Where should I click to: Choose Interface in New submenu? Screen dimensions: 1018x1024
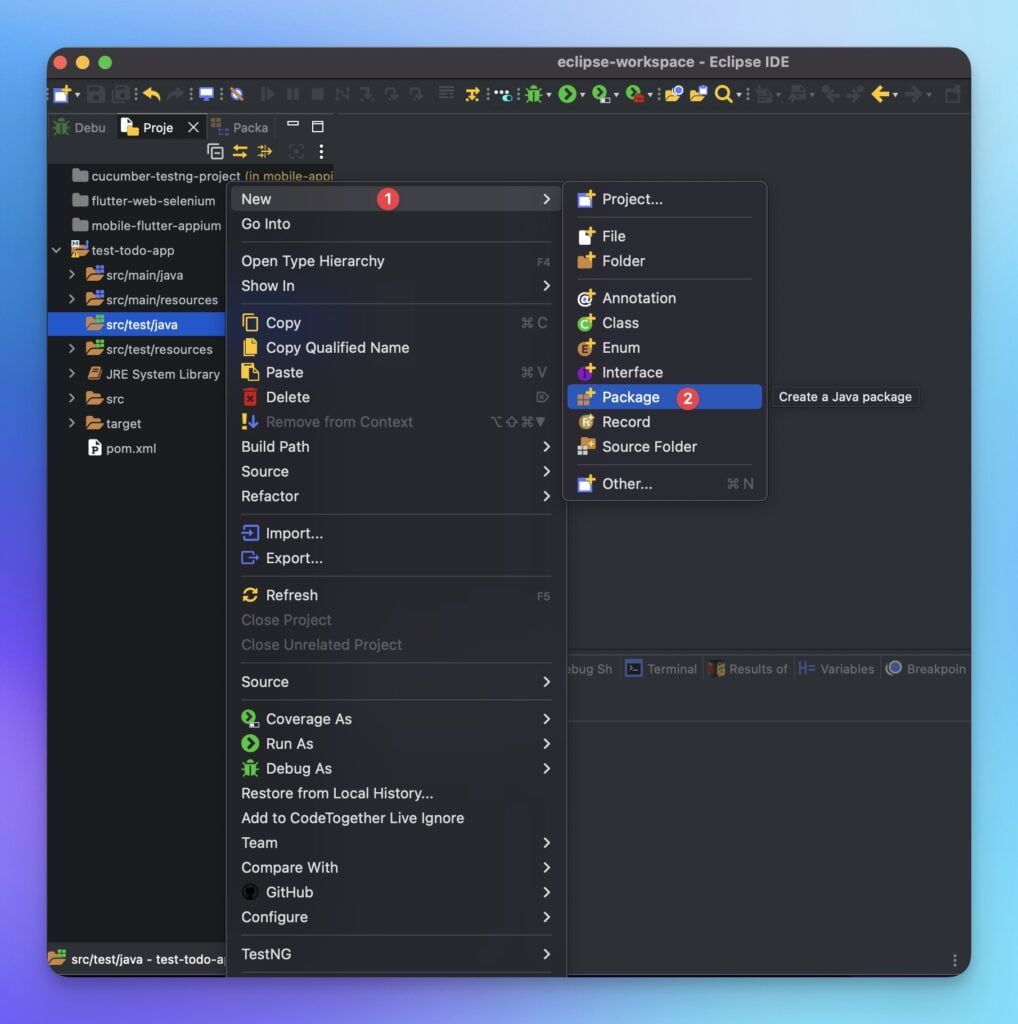664,372
